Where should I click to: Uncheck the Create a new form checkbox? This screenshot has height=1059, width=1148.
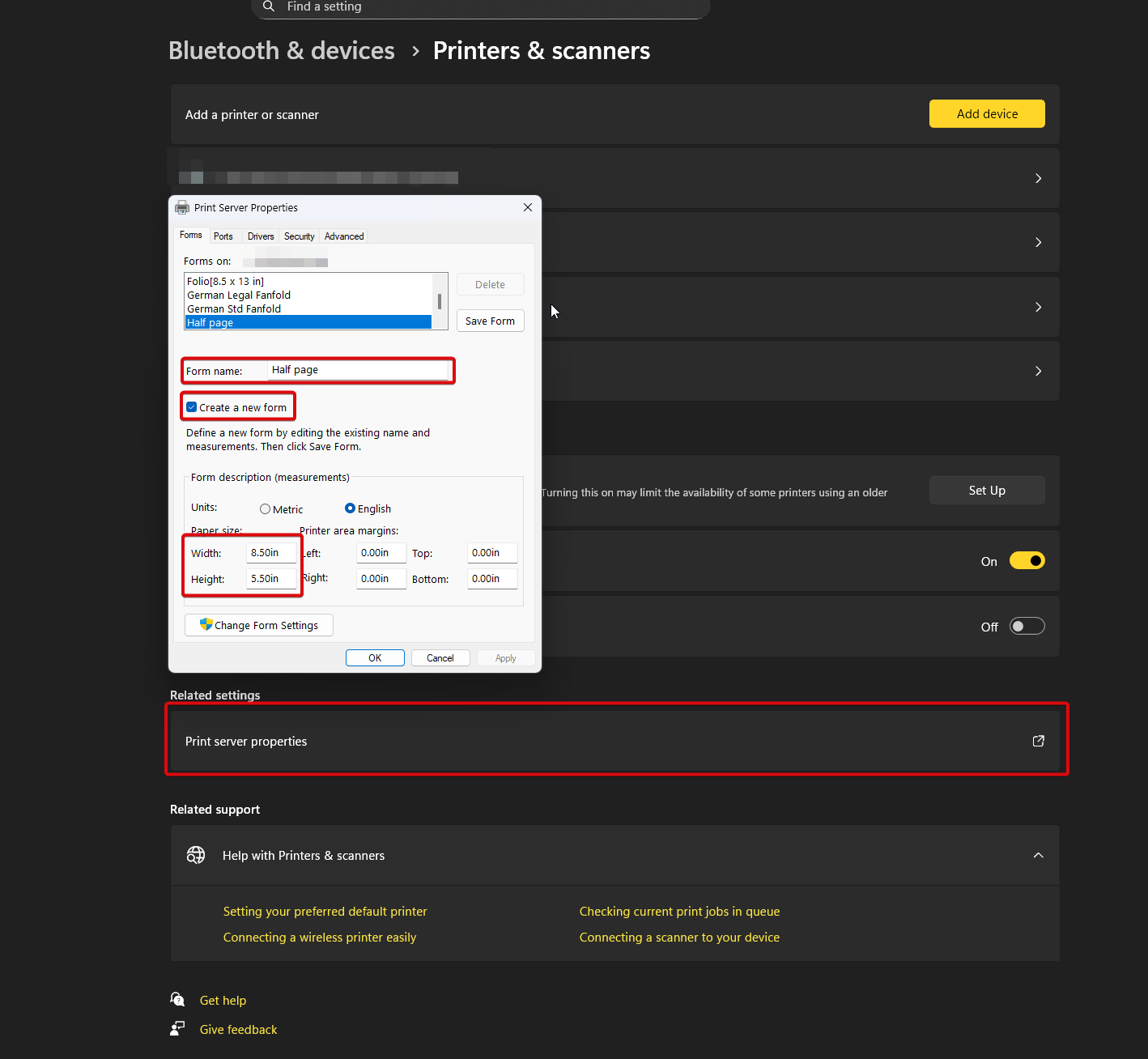192,407
